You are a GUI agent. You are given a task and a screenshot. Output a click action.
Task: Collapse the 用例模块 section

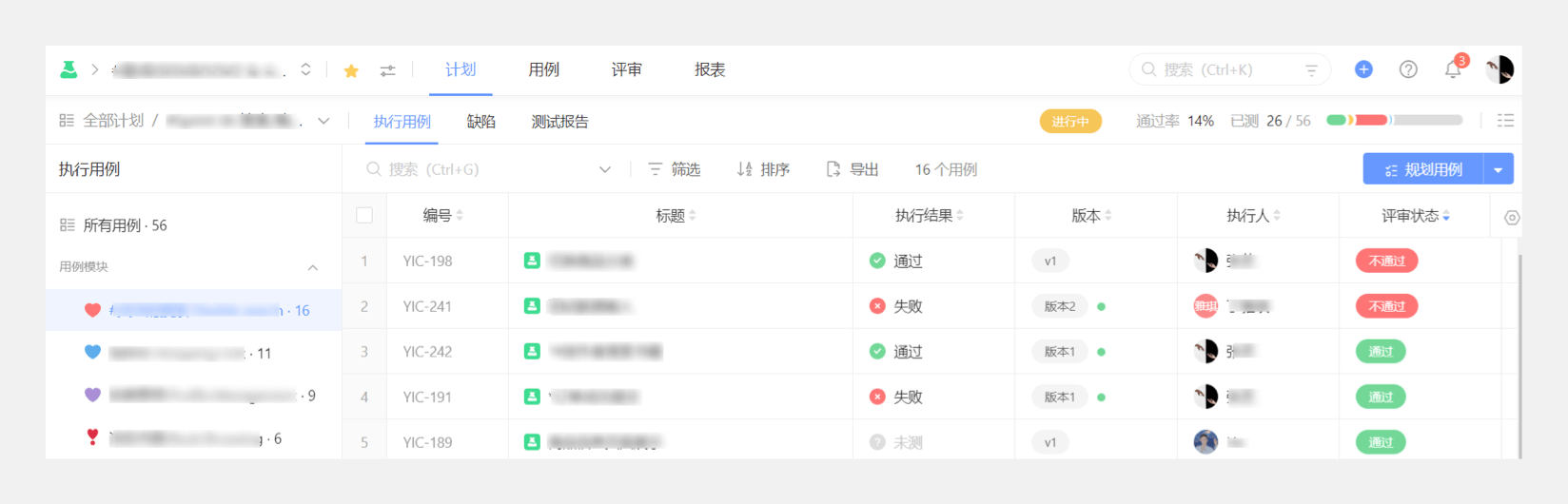[312, 268]
